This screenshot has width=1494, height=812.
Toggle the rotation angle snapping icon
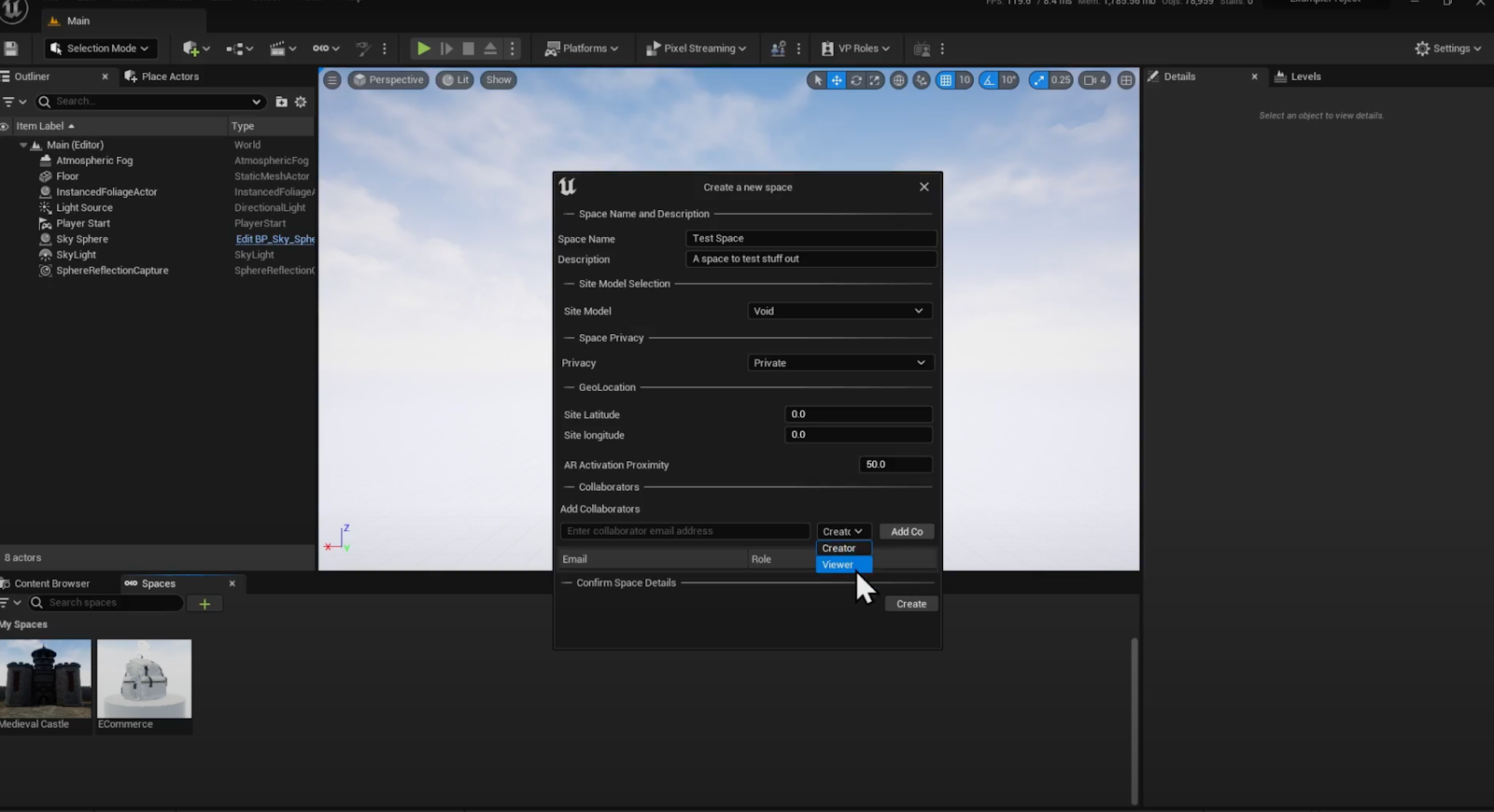point(989,80)
